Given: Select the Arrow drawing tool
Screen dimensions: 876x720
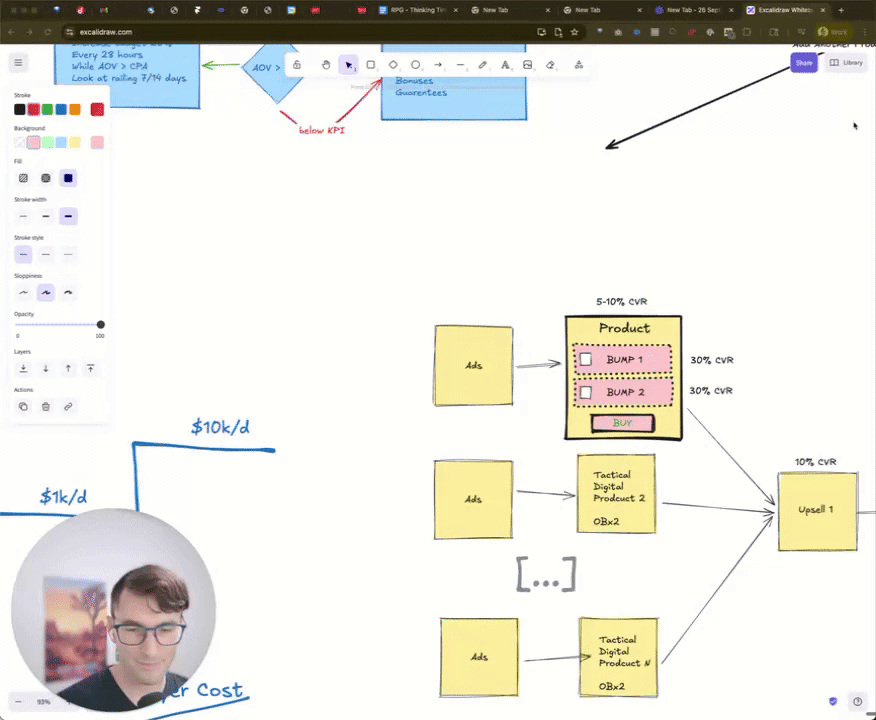Looking at the screenshot, I should 438,65.
